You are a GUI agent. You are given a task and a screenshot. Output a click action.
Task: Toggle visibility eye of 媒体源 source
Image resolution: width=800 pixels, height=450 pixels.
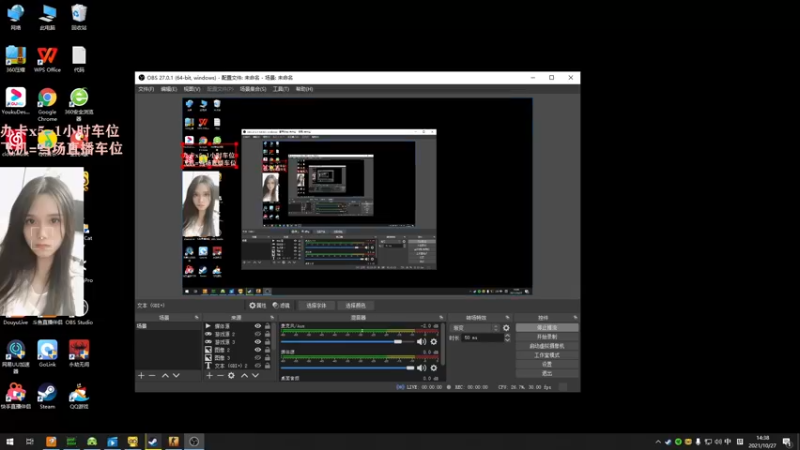point(258,326)
